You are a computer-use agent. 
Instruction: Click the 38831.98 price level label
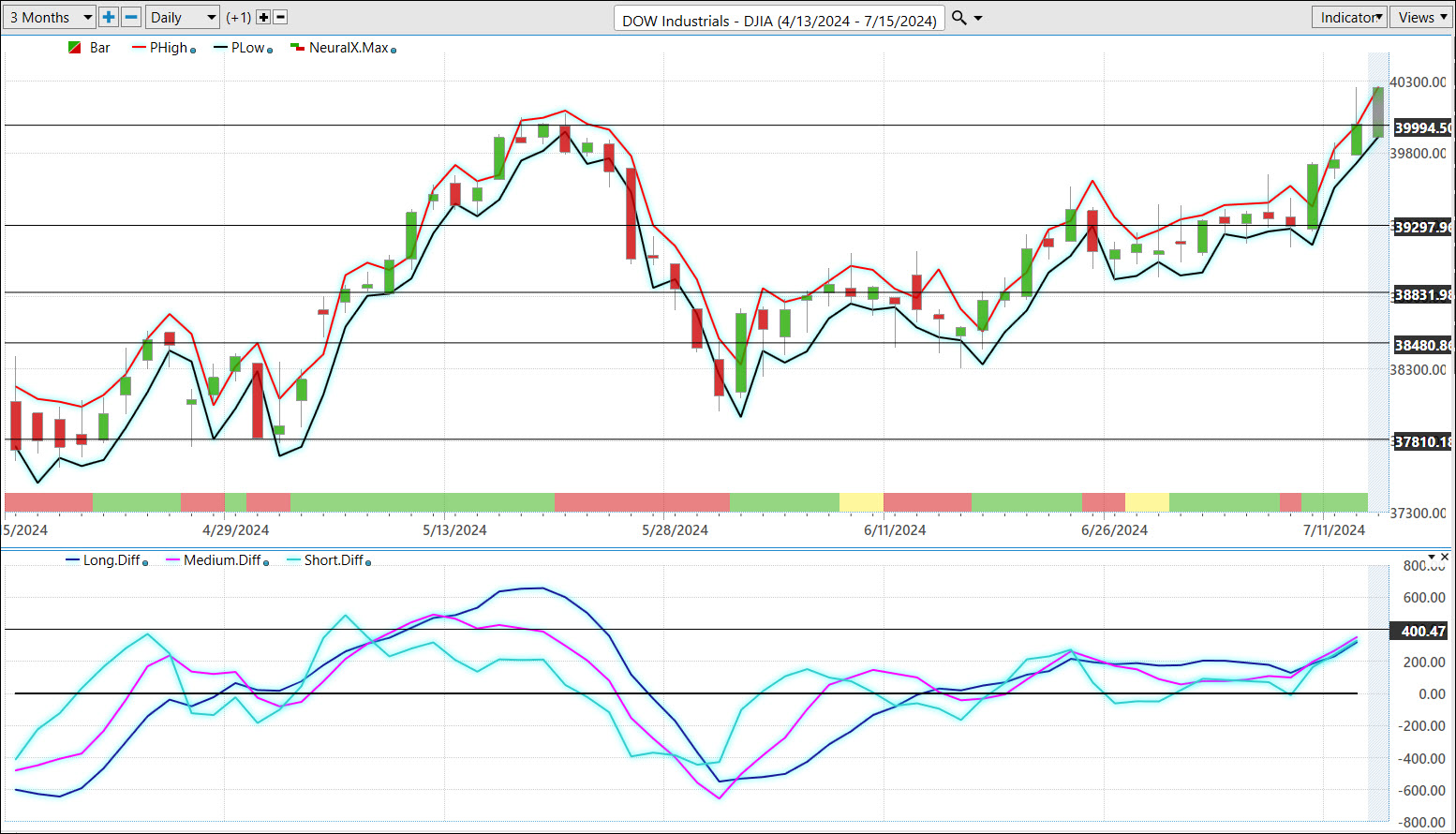pos(1422,294)
